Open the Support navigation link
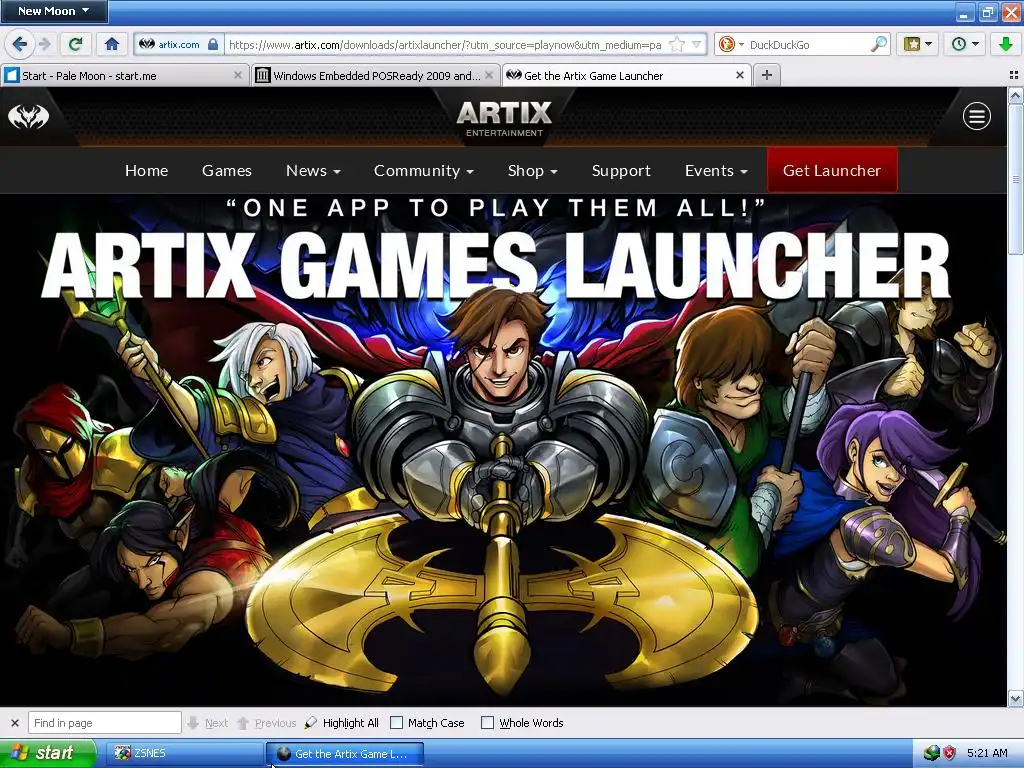1024x768 pixels. 621,170
